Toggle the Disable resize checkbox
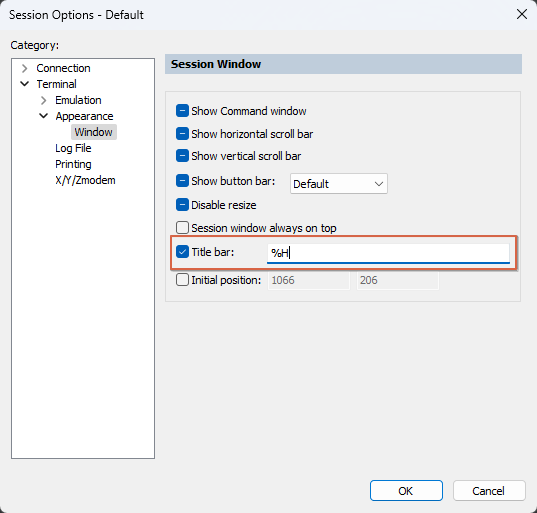Image resolution: width=537 pixels, height=513 pixels. [x=182, y=205]
